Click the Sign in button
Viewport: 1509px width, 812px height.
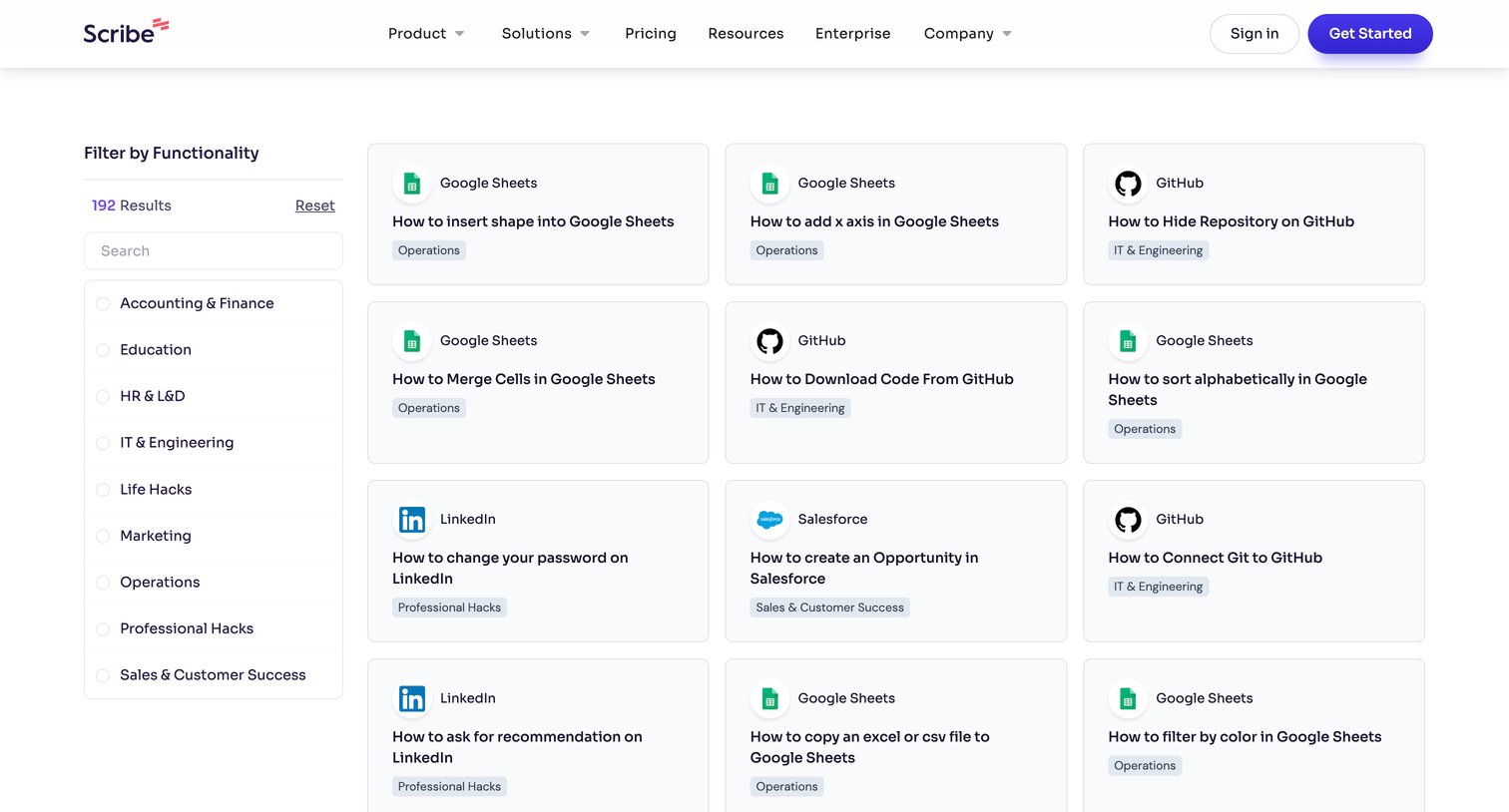pos(1255,34)
